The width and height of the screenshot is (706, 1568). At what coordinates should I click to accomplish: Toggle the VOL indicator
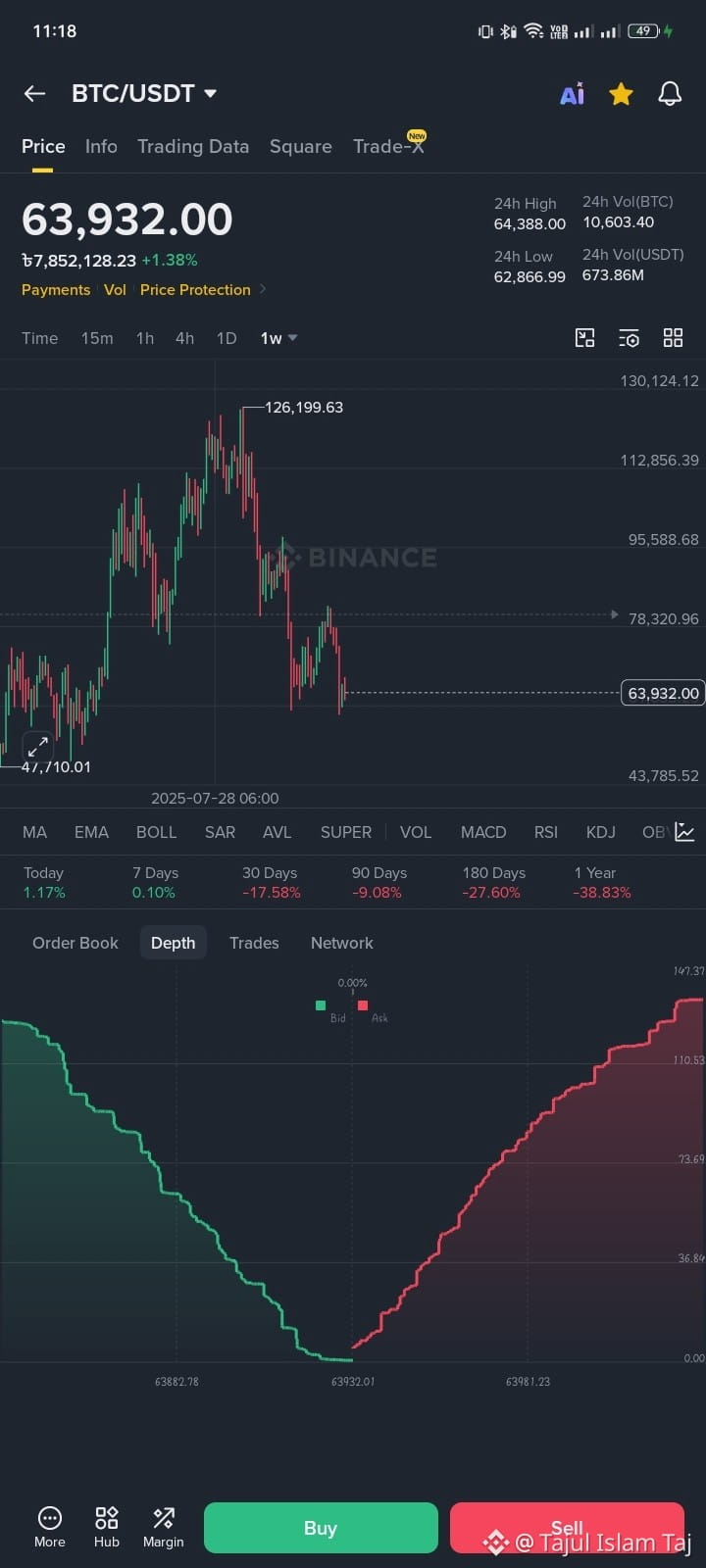pos(416,832)
